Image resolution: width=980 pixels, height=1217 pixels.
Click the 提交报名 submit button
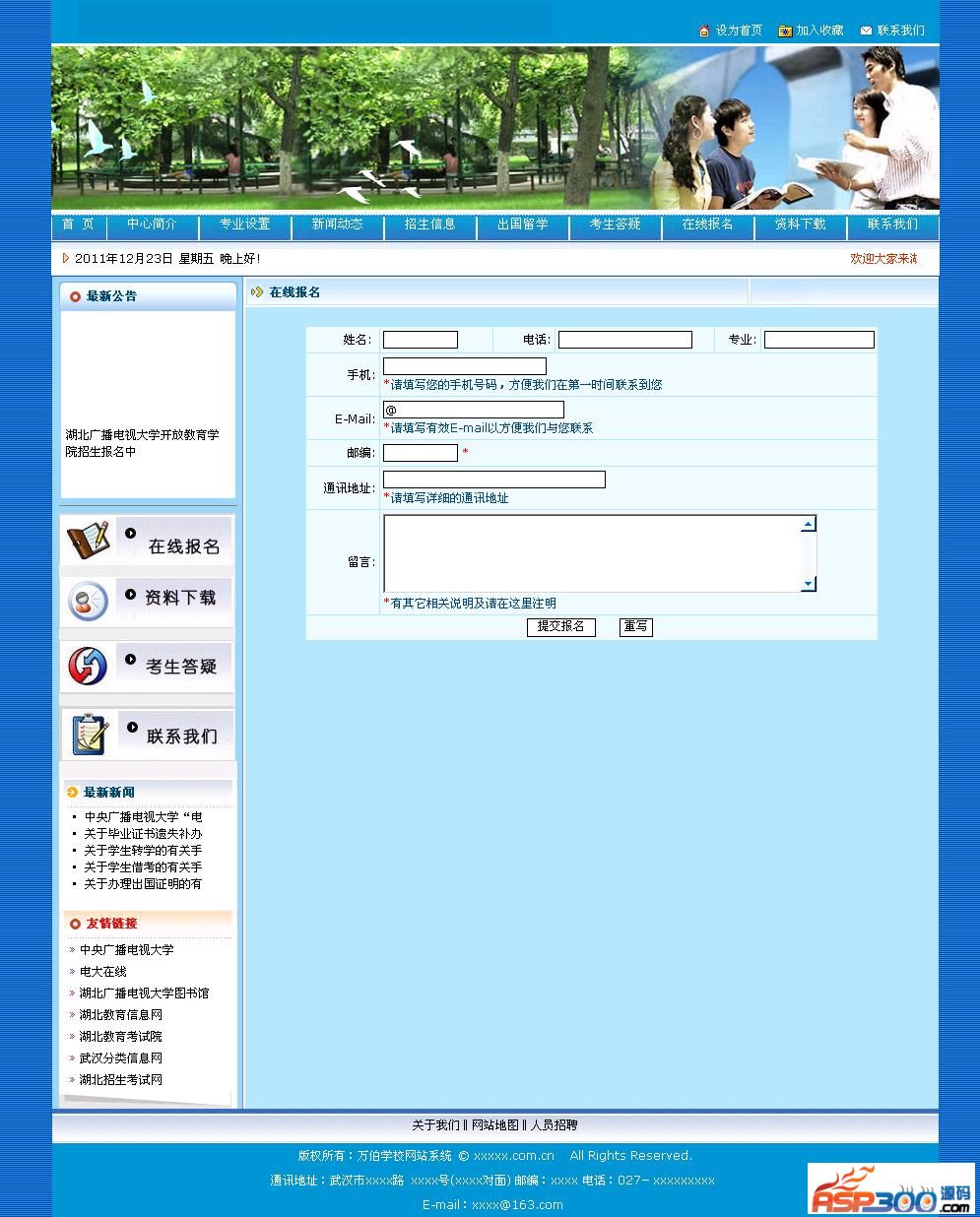click(561, 627)
